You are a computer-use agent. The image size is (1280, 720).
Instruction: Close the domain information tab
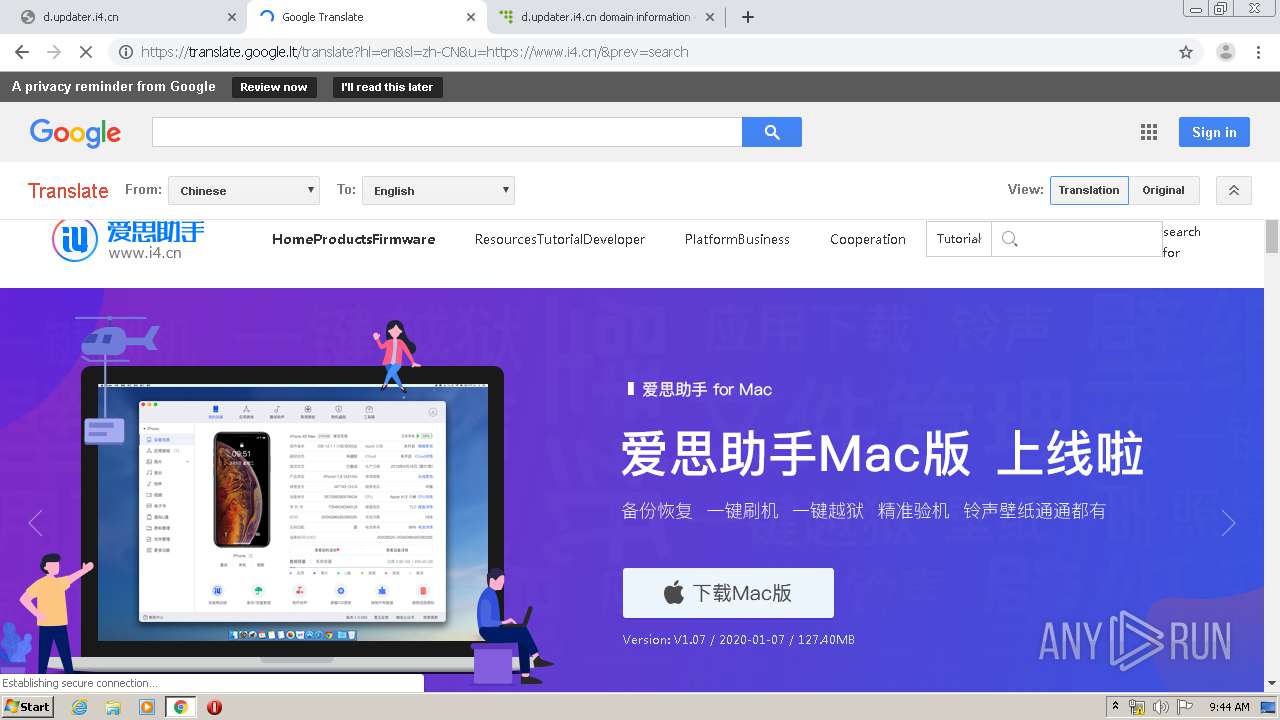[710, 17]
